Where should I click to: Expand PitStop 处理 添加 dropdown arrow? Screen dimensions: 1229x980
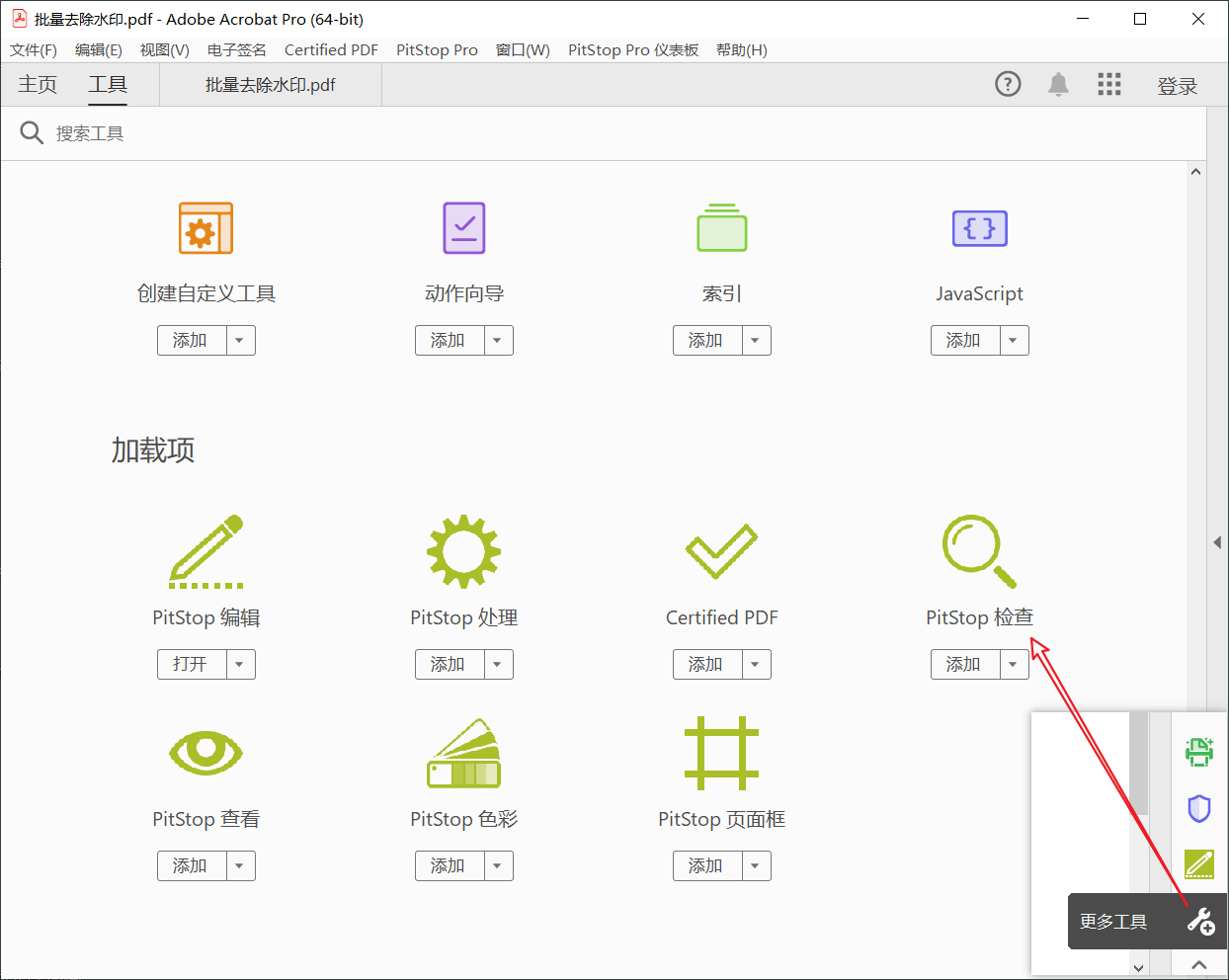point(498,664)
